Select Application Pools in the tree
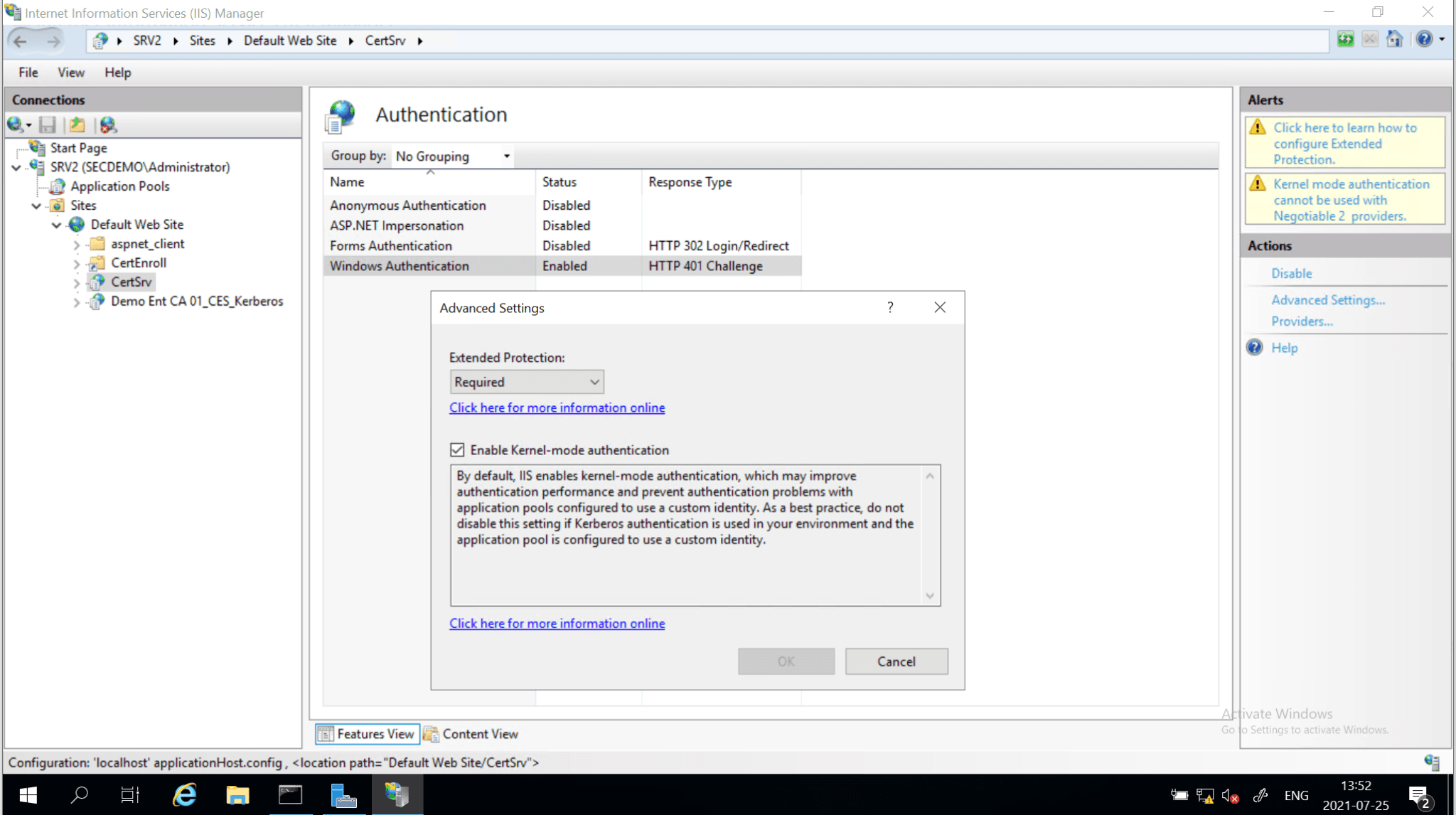Screen dimensions: 1456x815 point(119,186)
